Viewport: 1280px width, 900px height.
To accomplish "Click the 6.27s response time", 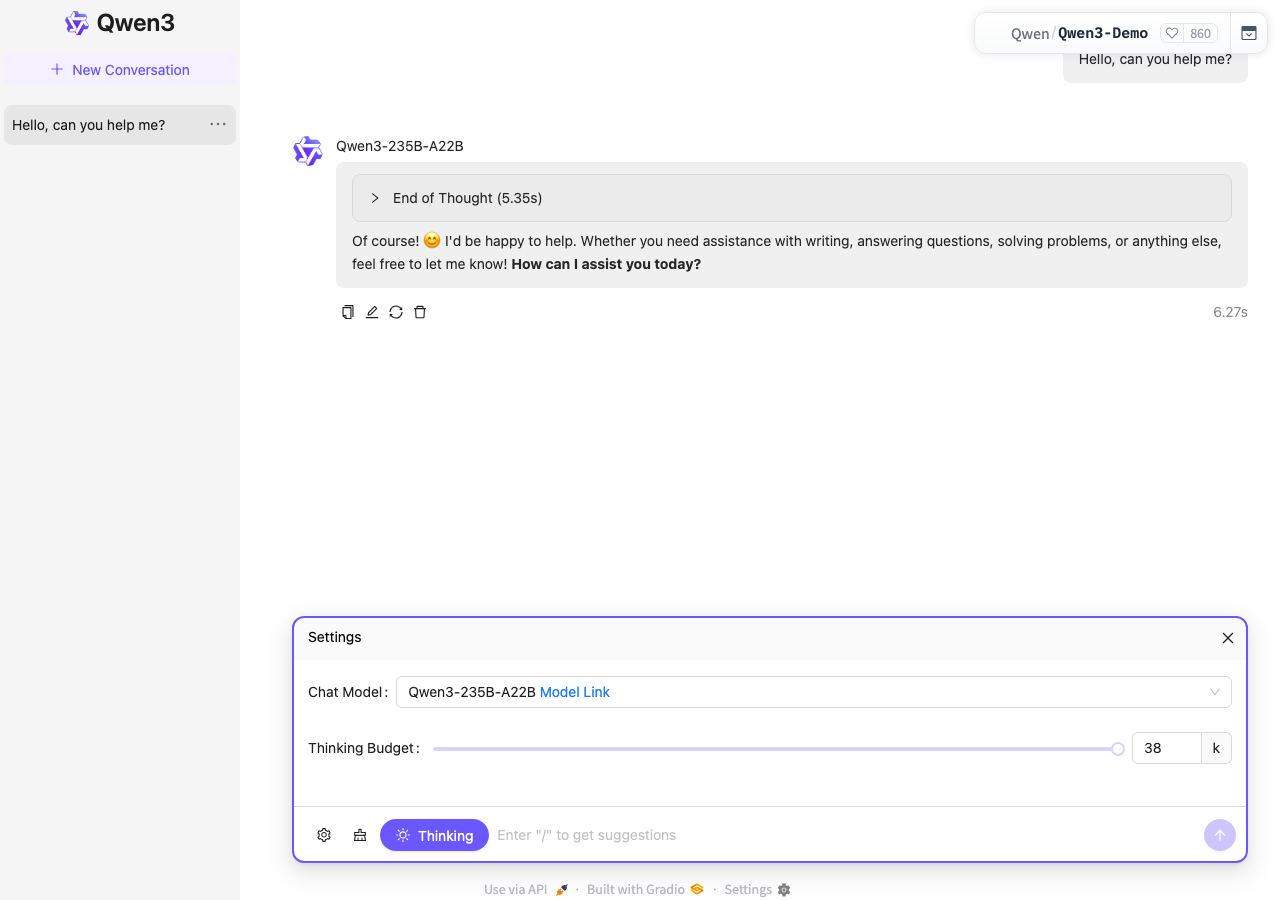I will click(x=1230, y=312).
